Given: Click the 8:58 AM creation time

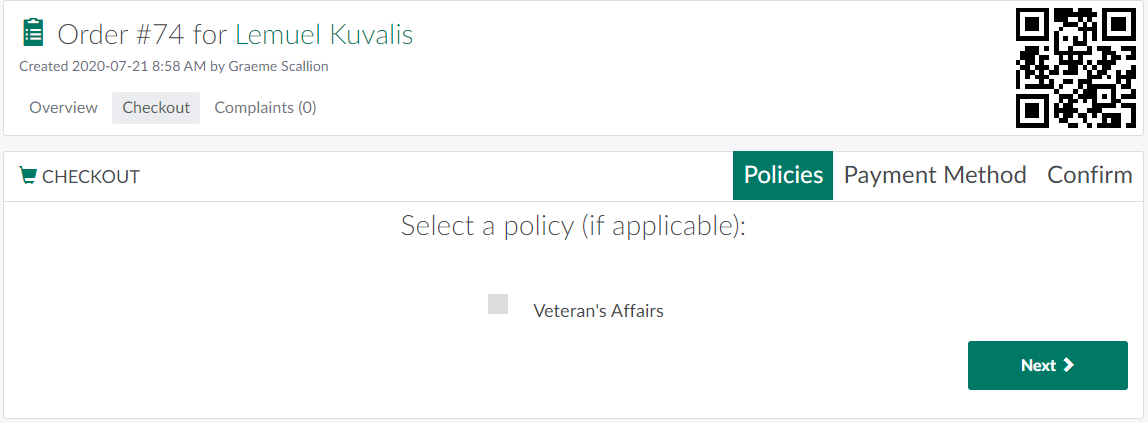Looking at the screenshot, I should click(x=178, y=66).
